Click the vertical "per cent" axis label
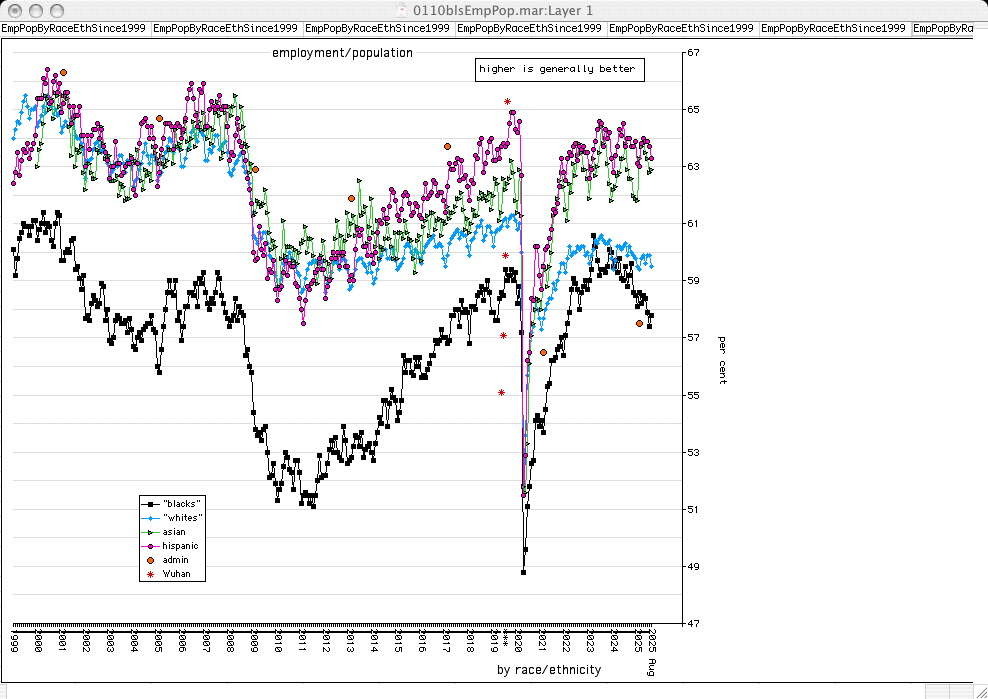988x699 pixels. coord(721,360)
